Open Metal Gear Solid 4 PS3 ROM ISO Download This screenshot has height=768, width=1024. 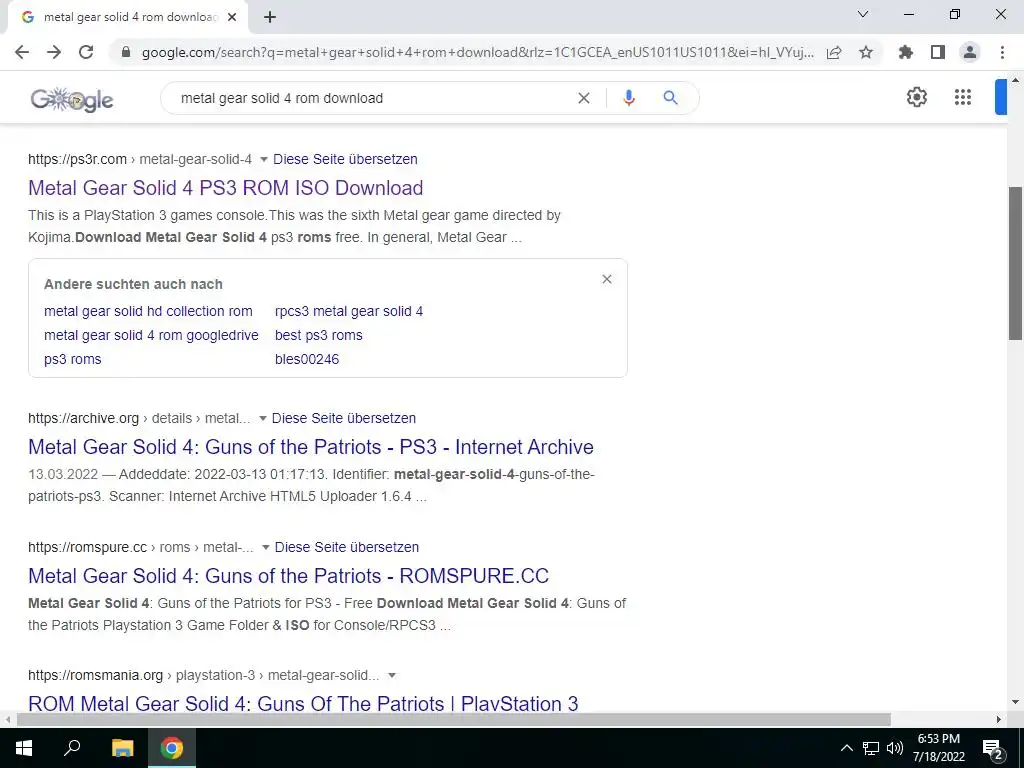pos(225,188)
